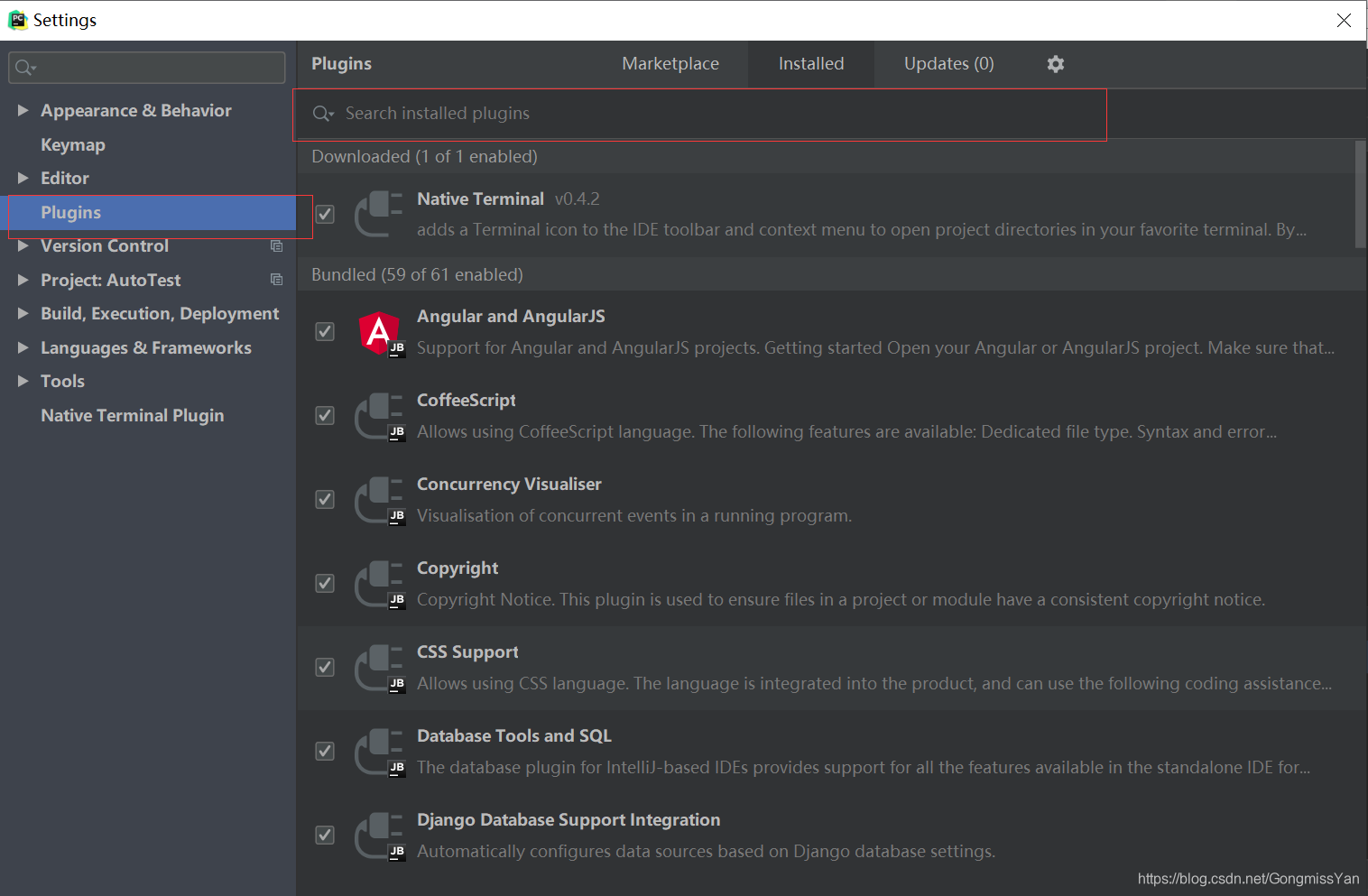This screenshot has height=896, width=1368.
Task: Select the Installed tab
Action: coord(811,64)
